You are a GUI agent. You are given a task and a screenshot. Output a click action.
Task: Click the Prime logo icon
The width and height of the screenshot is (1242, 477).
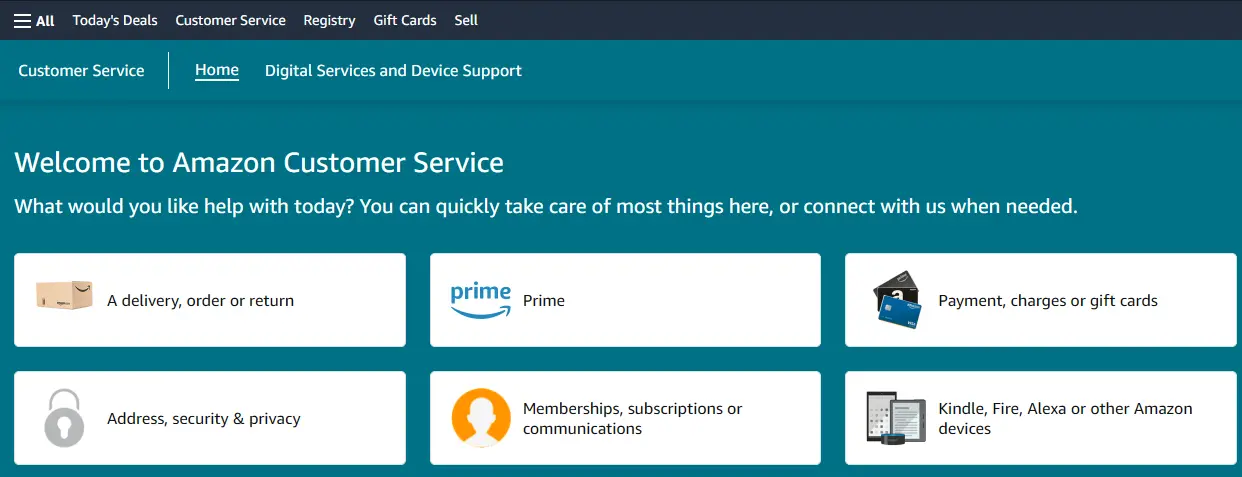point(480,300)
